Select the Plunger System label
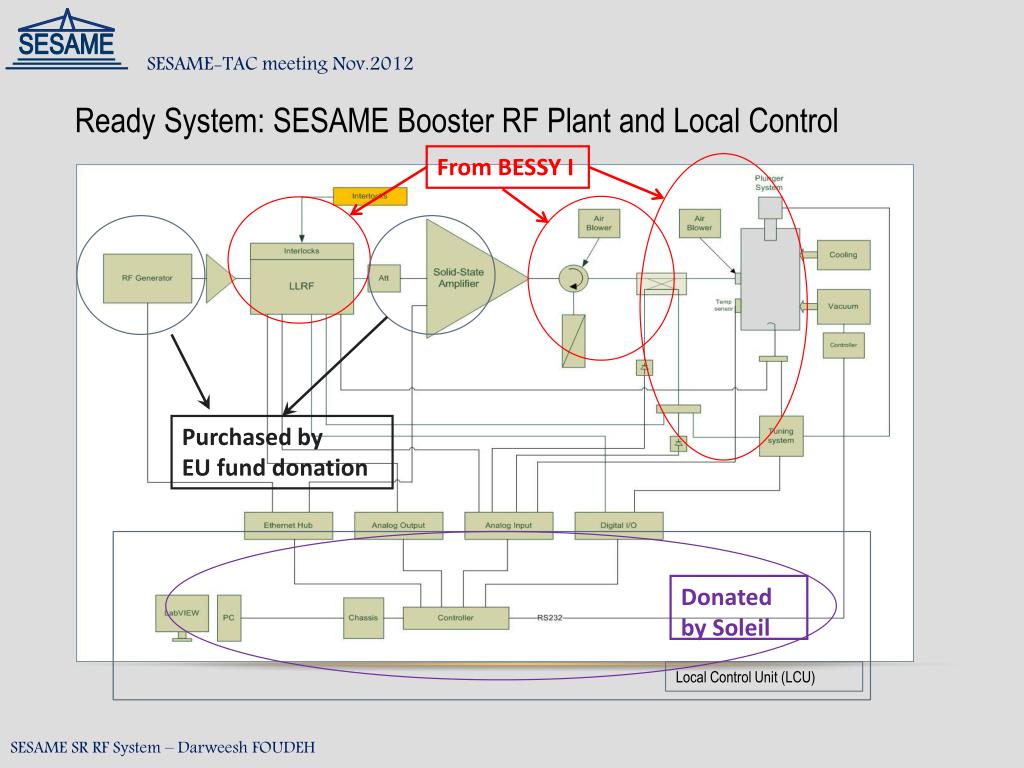The height and width of the screenshot is (768, 1024). [x=769, y=182]
